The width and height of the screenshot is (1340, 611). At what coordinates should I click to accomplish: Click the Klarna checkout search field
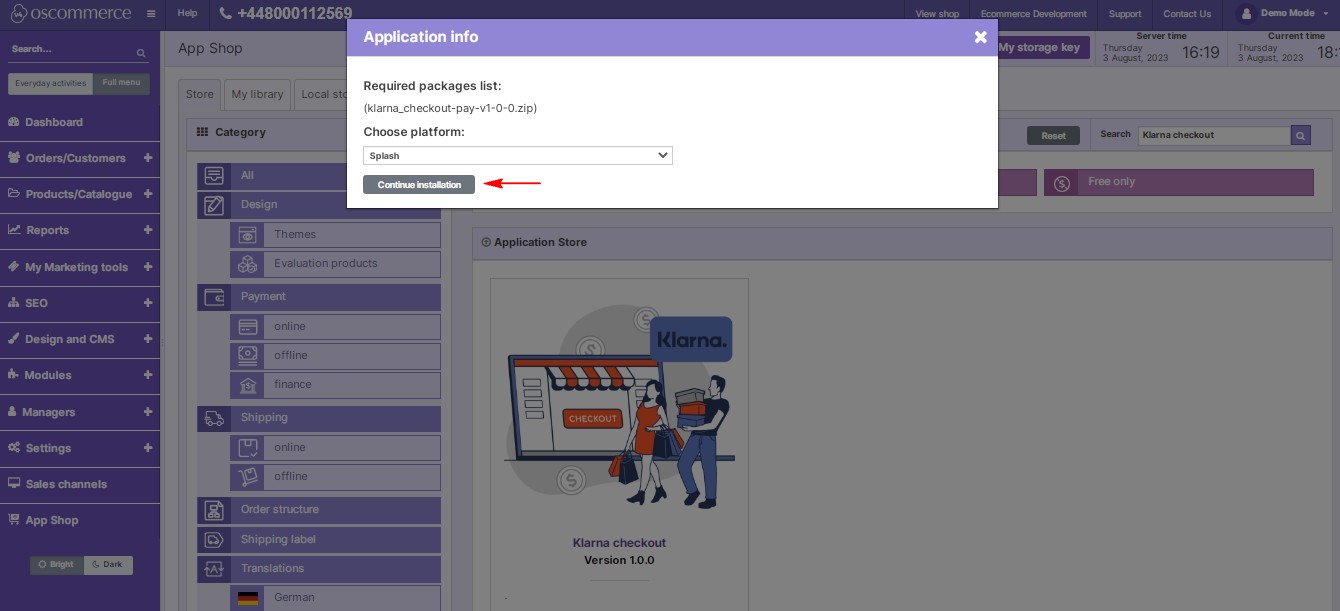point(1214,135)
